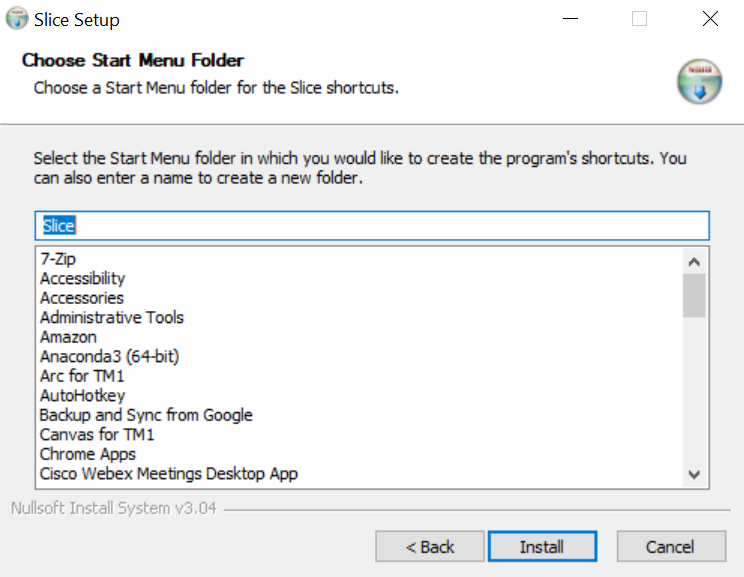Select Backup and Sync from Google

click(x=146, y=415)
